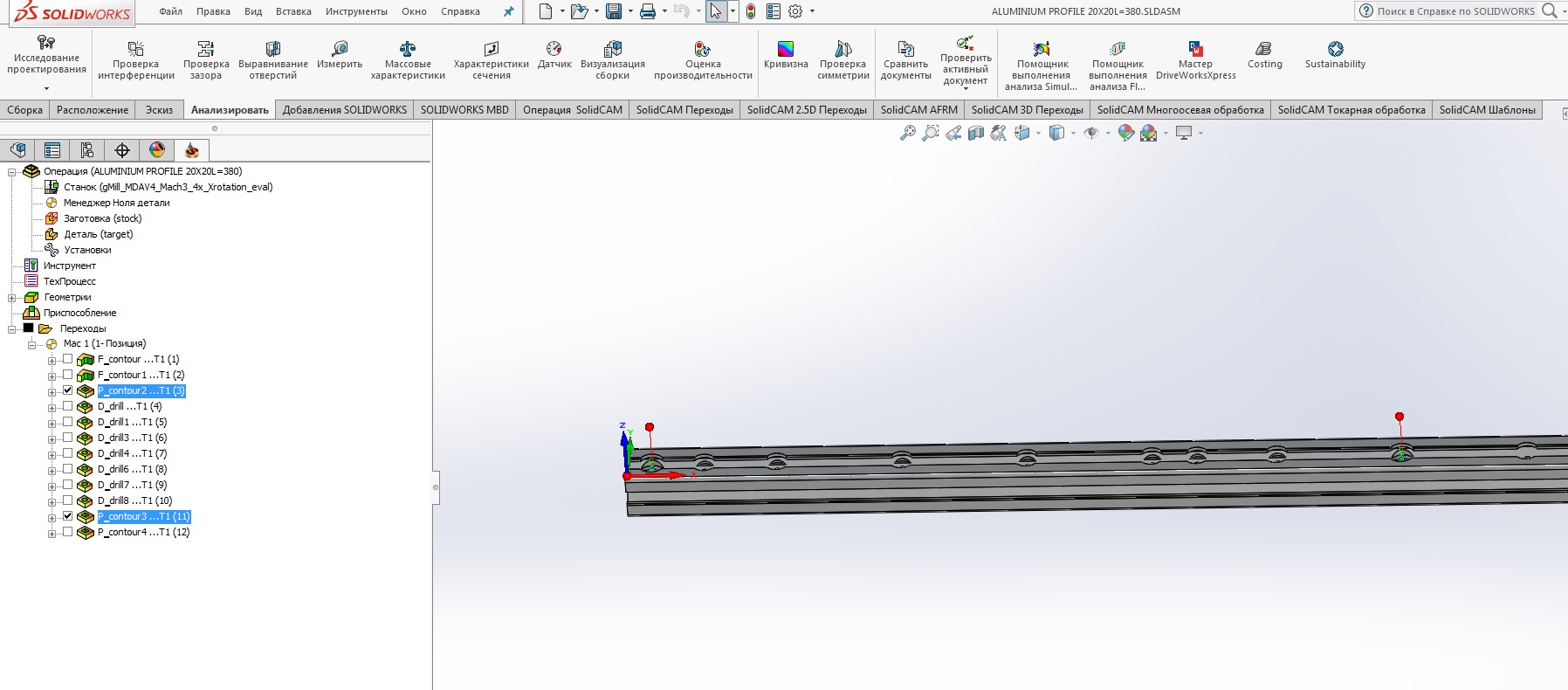The height and width of the screenshot is (690, 1568).
Task: Open the Interference Detection tool (Проверка интерференции)
Action: pyautogui.click(x=135, y=59)
